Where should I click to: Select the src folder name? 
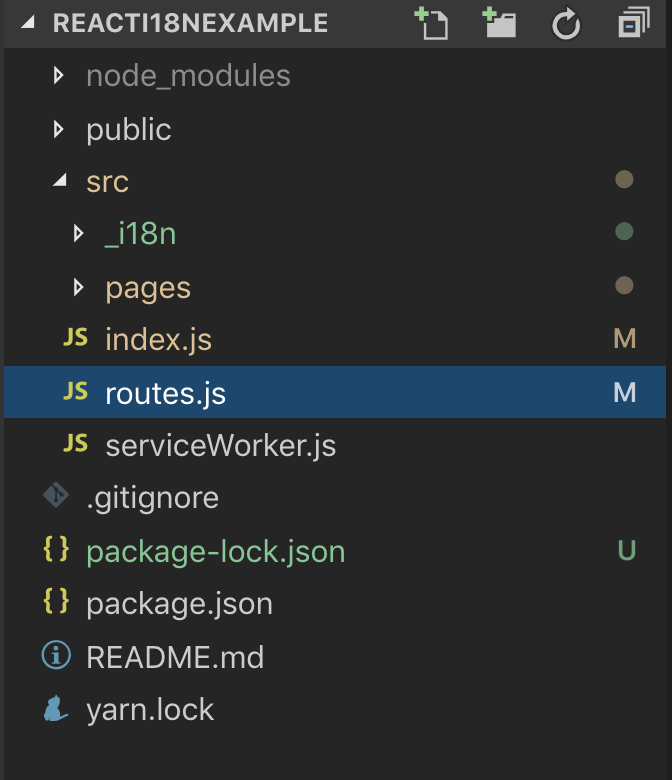click(x=107, y=182)
